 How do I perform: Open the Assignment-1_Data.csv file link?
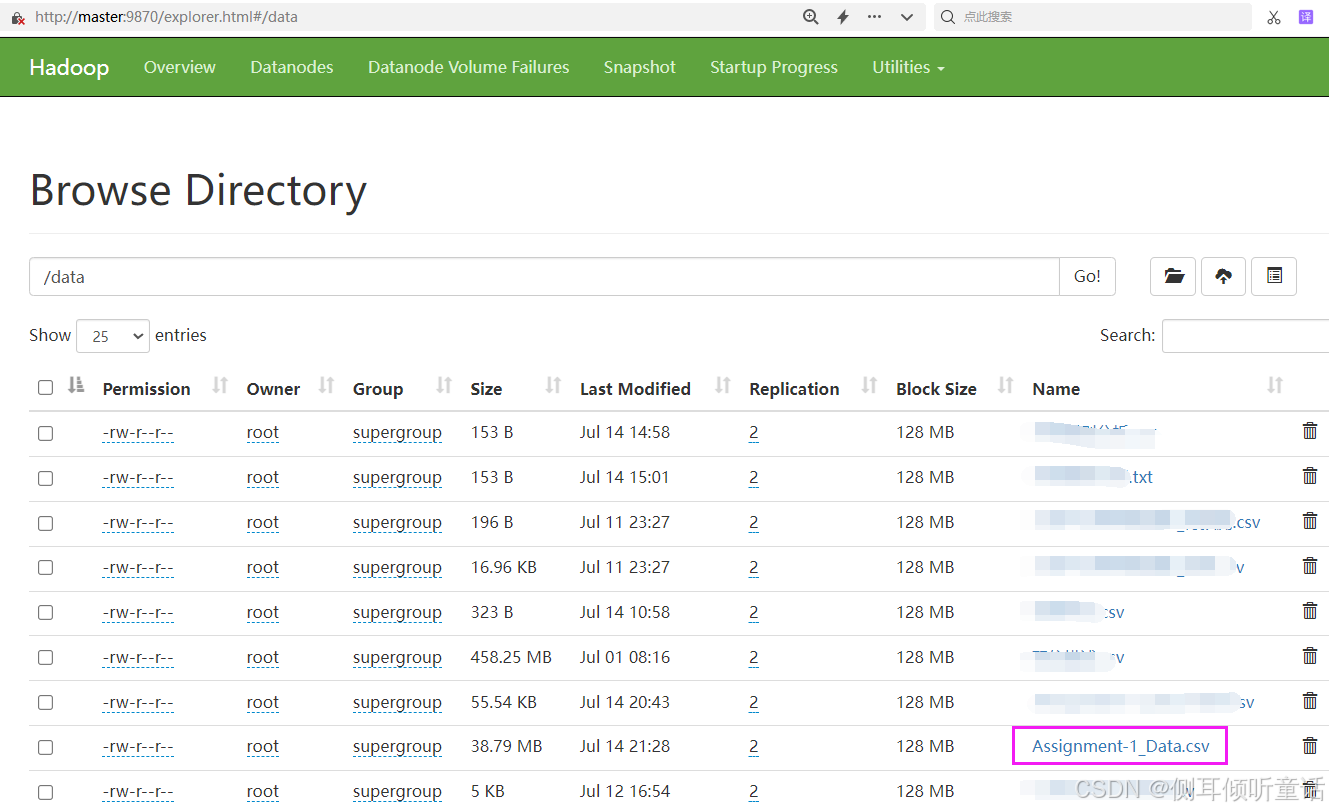[x=1121, y=746]
